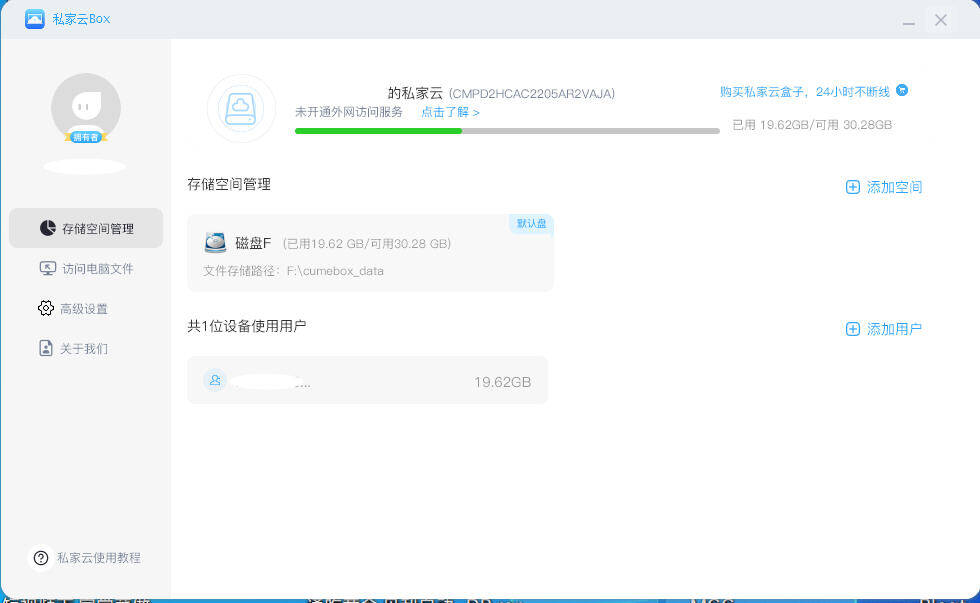Image resolution: width=980 pixels, height=603 pixels.
Task: Click the plus icon beside 添加用户
Action: coord(852,329)
